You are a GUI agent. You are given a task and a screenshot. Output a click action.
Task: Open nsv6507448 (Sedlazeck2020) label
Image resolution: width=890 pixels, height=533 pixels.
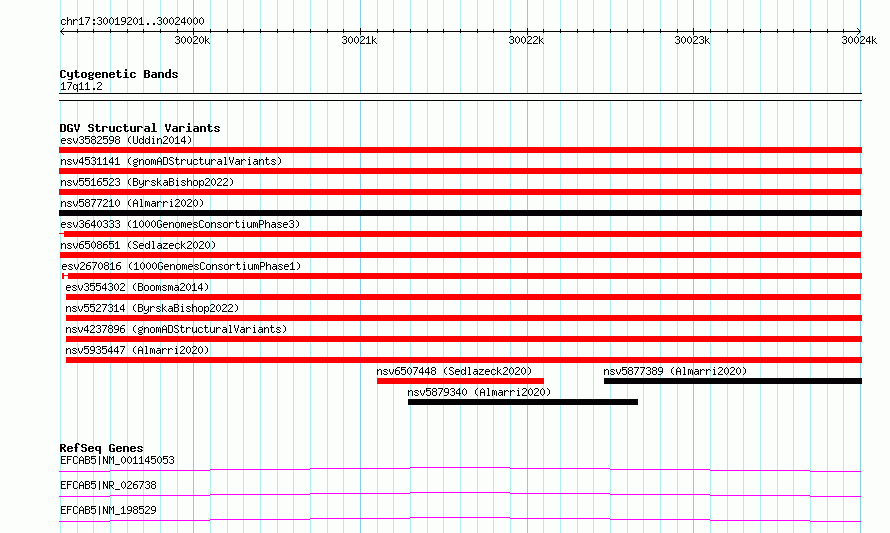[x=454, y=371]
